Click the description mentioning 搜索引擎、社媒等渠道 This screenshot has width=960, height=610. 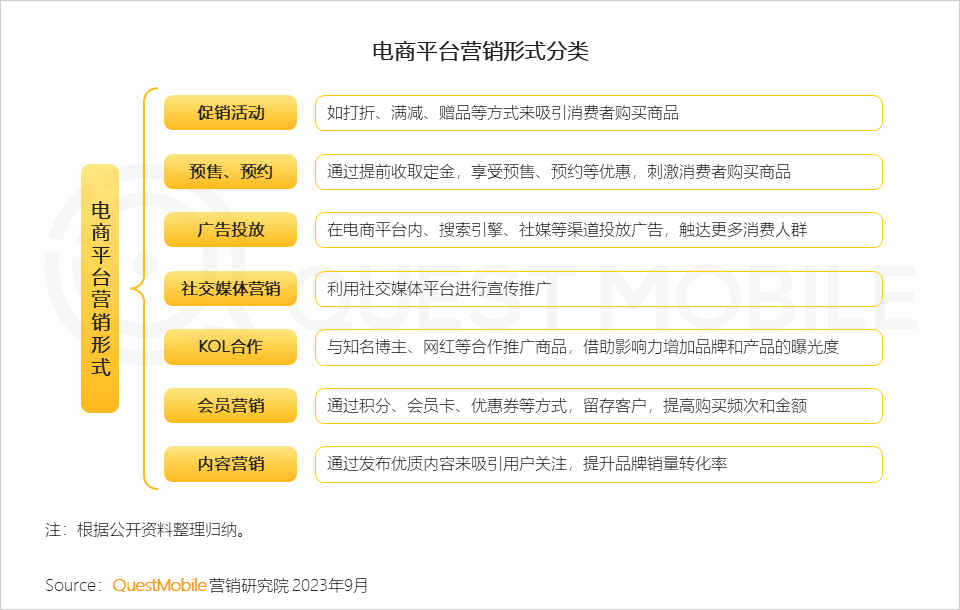pyautogui.click(x=598, y=230)
